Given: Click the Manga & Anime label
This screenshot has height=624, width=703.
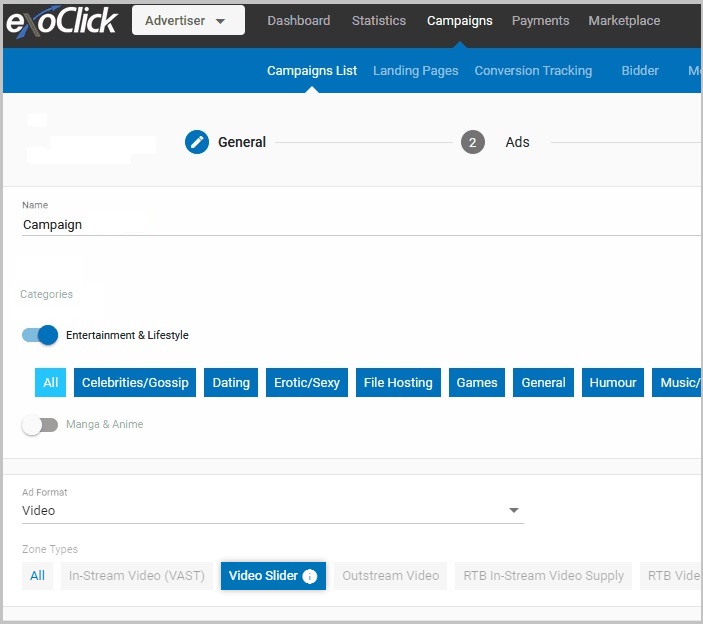Looking at the screenshot, I should tap(104, 424).
